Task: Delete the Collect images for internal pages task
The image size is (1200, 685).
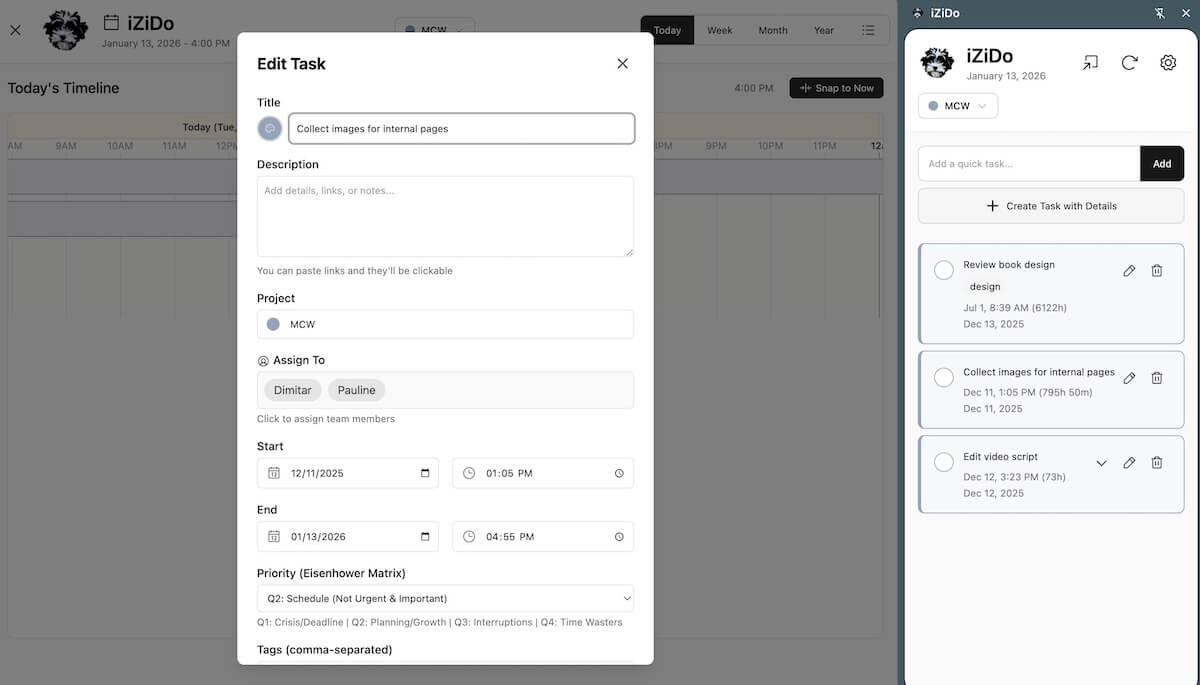Action: point(1157,378)
